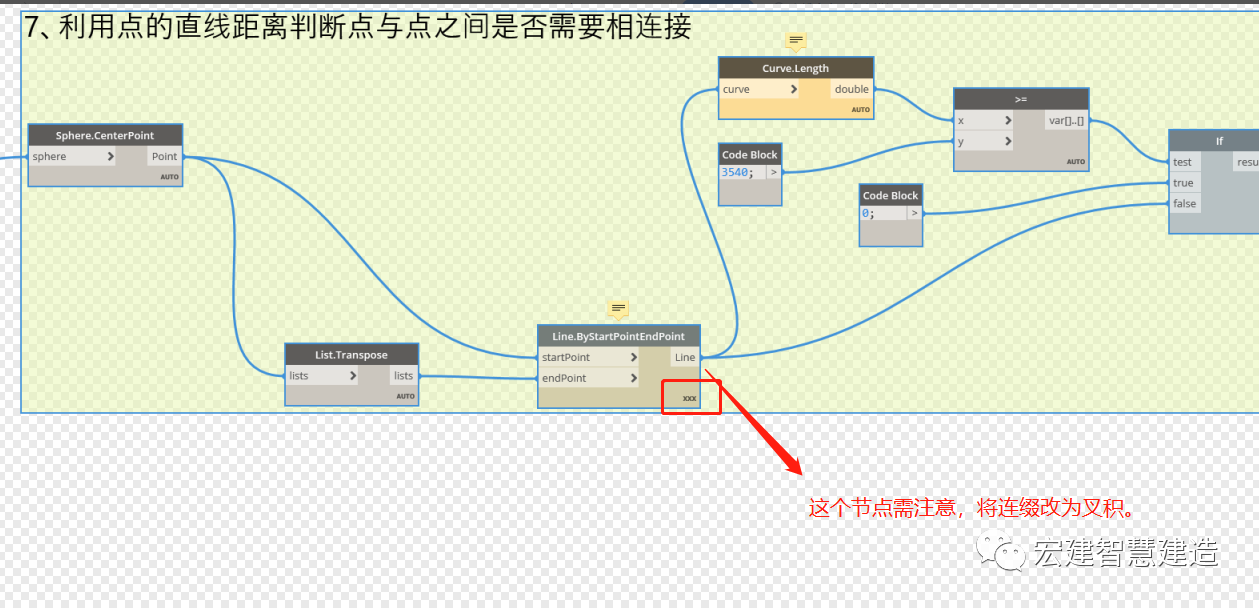
Task: Click the lists input port label on List.Transpose
Action: 299,376
